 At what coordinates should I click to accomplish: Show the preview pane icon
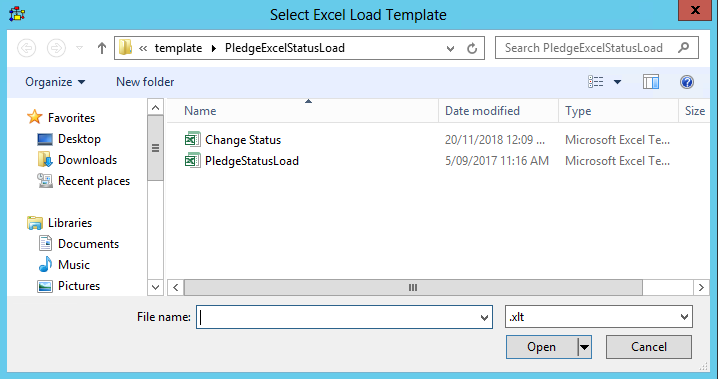pos(651,82)
